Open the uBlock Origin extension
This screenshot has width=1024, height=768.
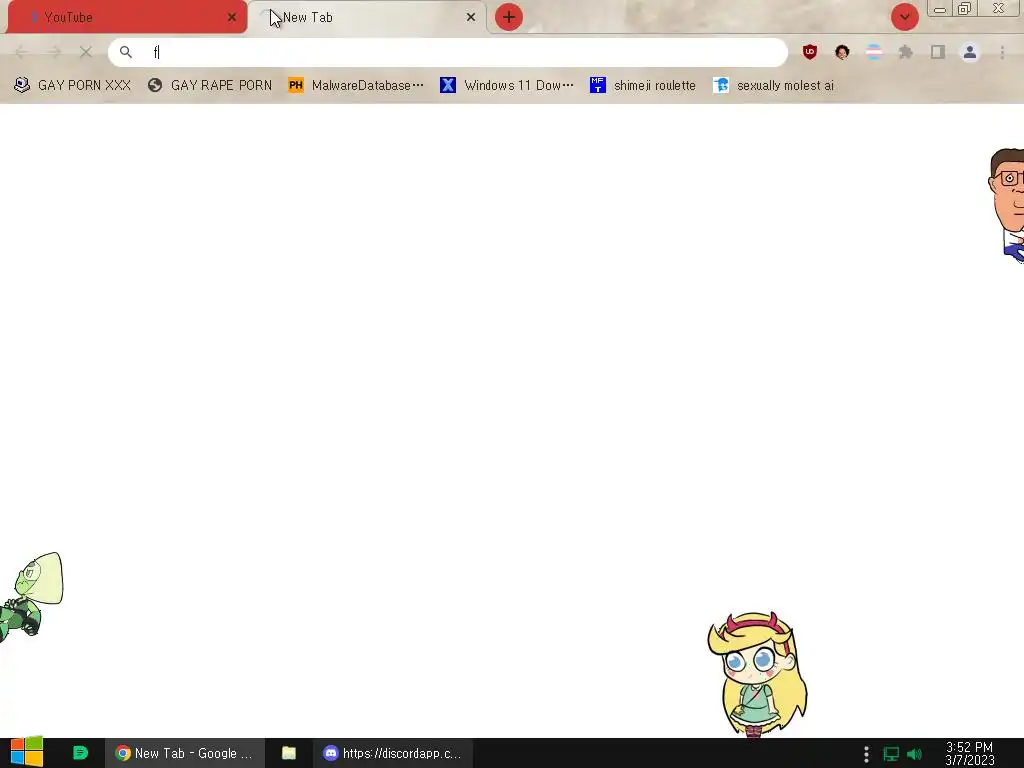(x=810, y=52)
